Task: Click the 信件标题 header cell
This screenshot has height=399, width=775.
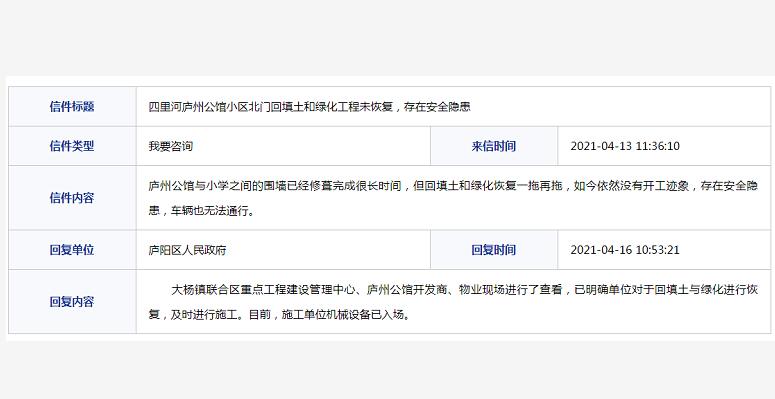Action: 72,106
